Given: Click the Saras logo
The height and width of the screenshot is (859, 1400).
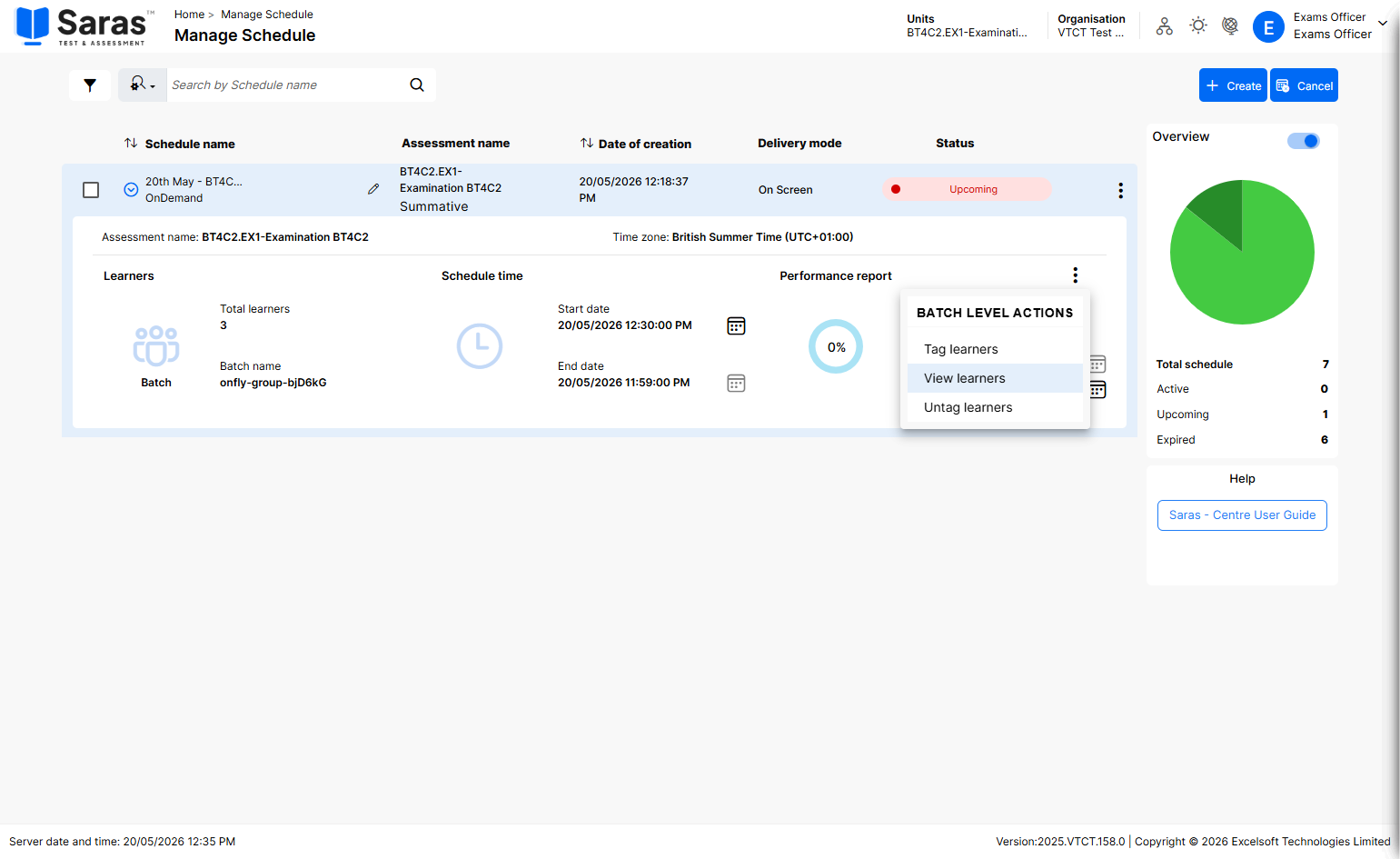Looking at the screenshot, I should (x=85, y=25).
